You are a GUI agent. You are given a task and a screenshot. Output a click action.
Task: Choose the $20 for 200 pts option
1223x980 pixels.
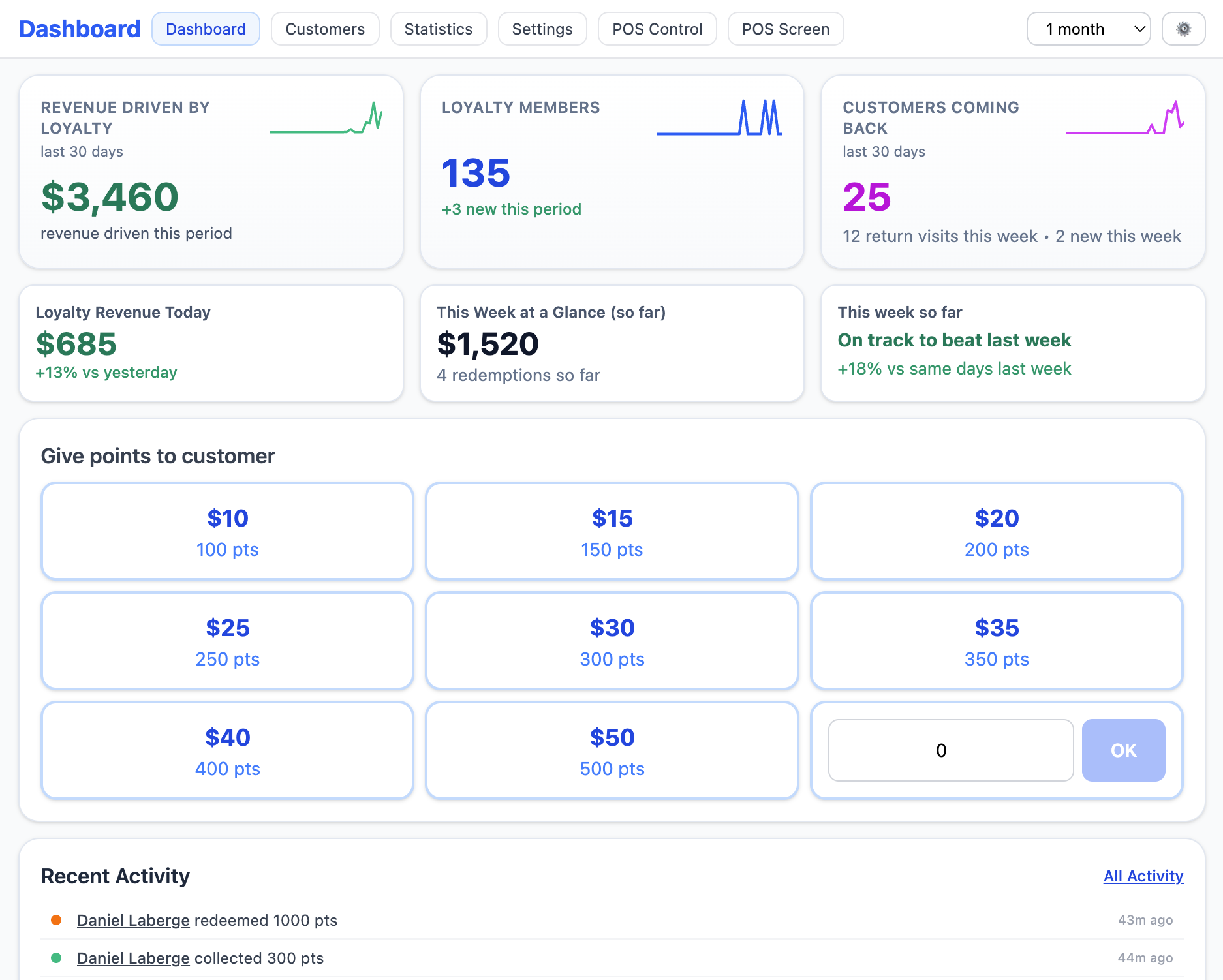click(x=996, y=530)
